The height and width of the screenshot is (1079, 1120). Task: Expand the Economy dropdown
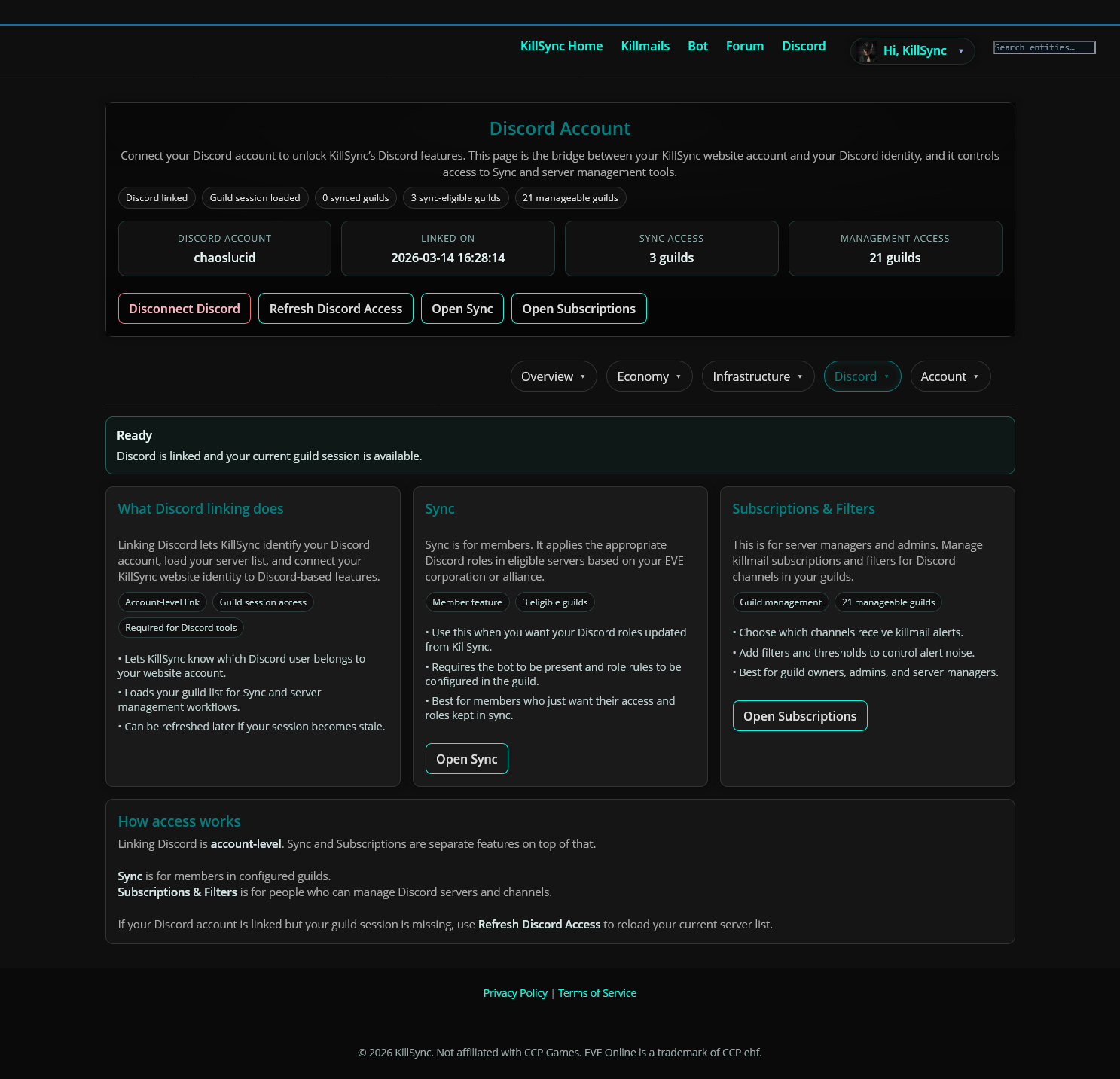[649, 376]
